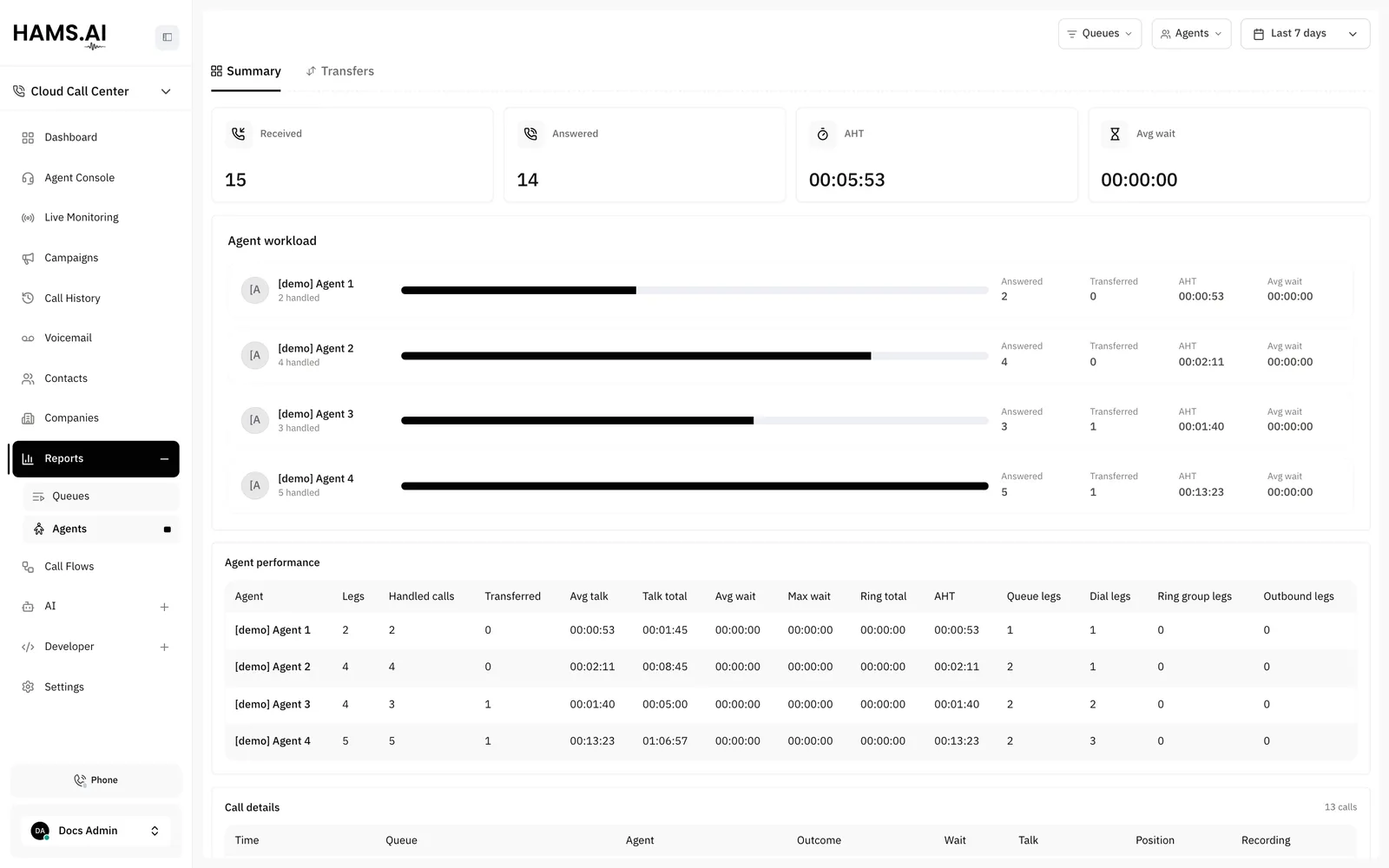The image size is (1389, 868).
Task: Click the HAMS.AI logo
Action: (x=60, y=36)
